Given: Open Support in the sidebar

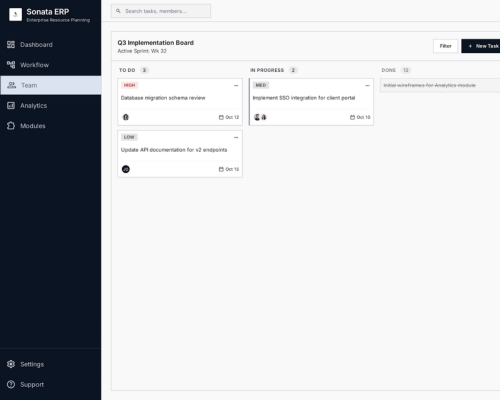Looking at the screenshot, I should (51, 384).
